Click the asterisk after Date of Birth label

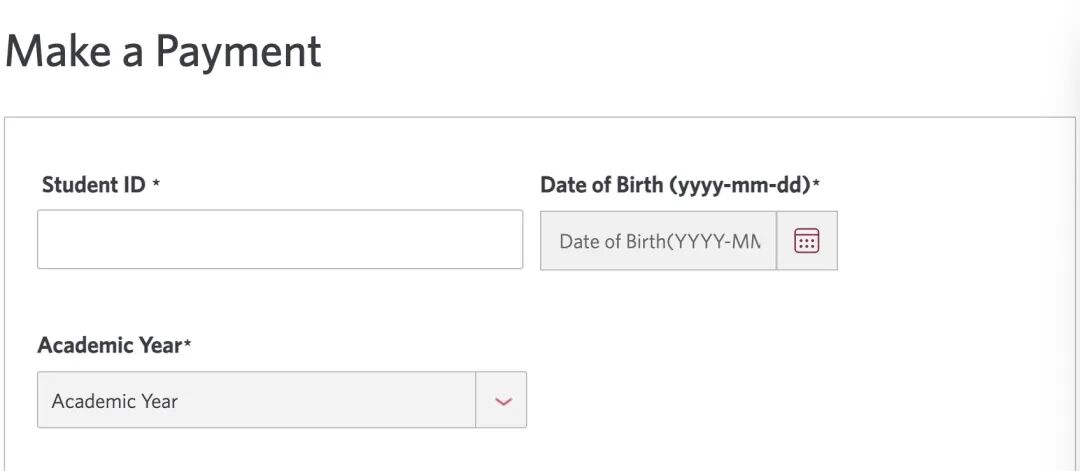coord(816,185)
